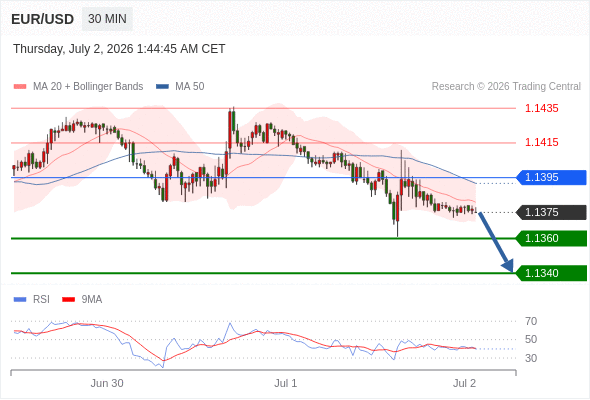Viewport: 590px width, 400px height.
Task: Click the Research © 2026 Trading Central credit
Action: tap(506, 87)
